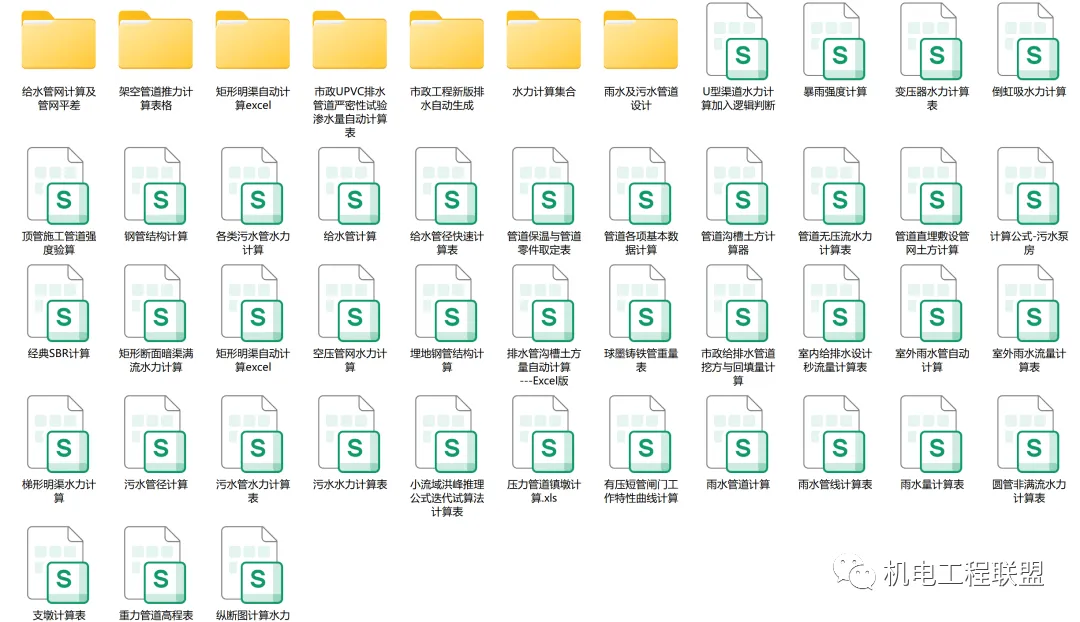Image resolution: width=1080 pixels, height=622 pixels.
Task: Click the 雨水管道计算 file name
Action: click(738, 484)
